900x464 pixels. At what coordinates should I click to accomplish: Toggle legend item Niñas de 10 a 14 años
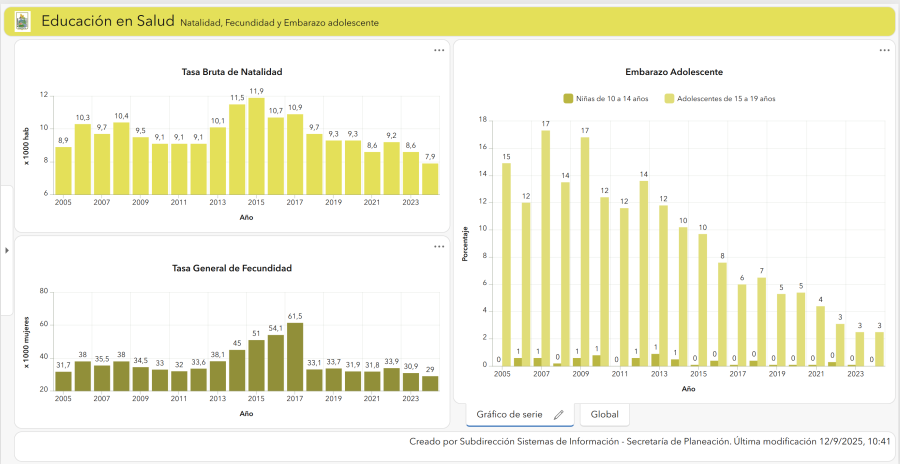point(606,99)
